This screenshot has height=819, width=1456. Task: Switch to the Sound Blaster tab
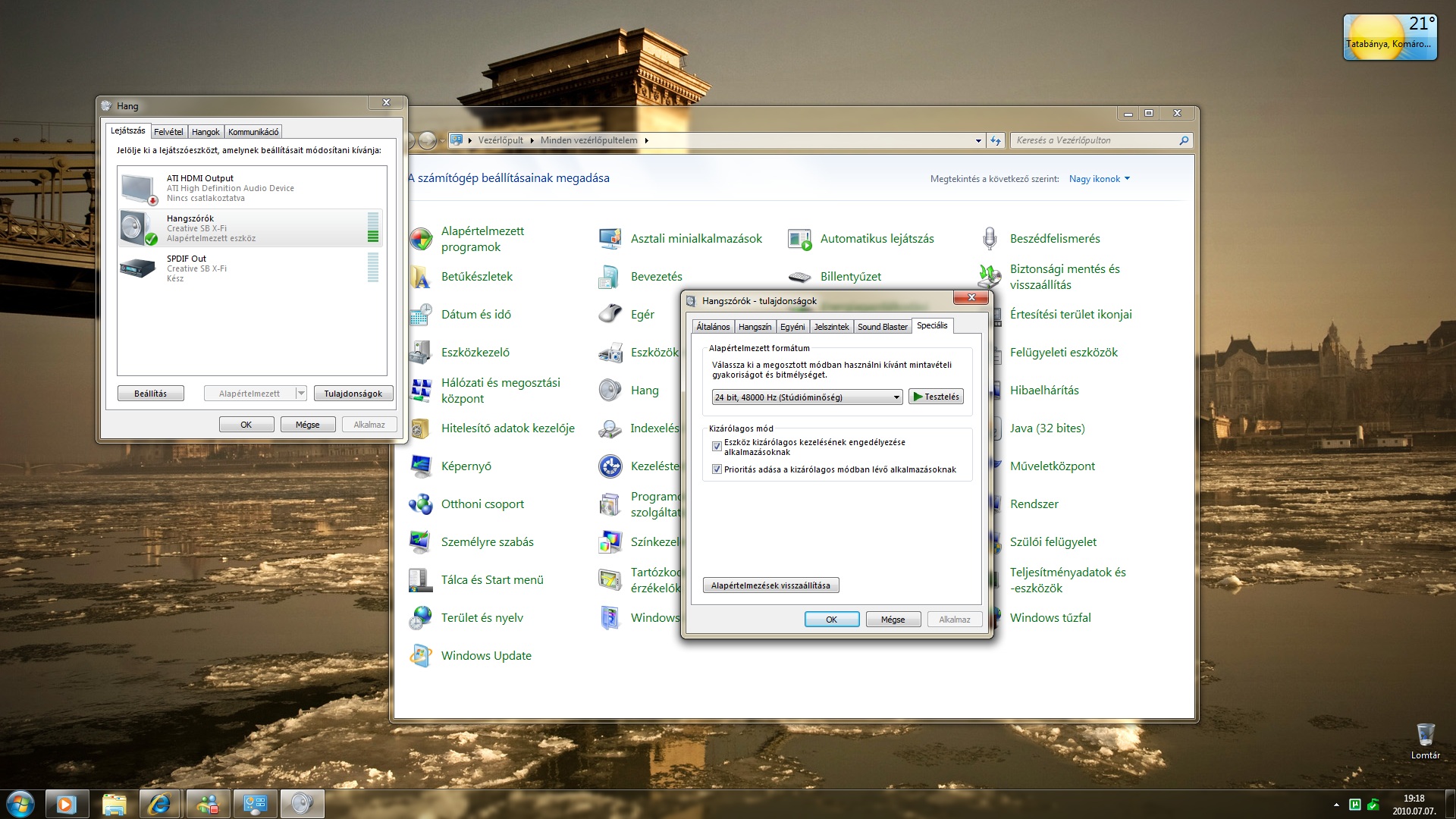882,327
